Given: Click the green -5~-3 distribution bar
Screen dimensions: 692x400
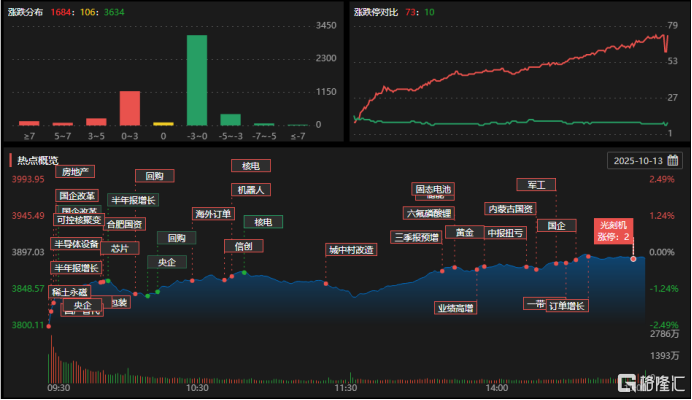Looking at the screenshot, I should click(x=230, y=120).
